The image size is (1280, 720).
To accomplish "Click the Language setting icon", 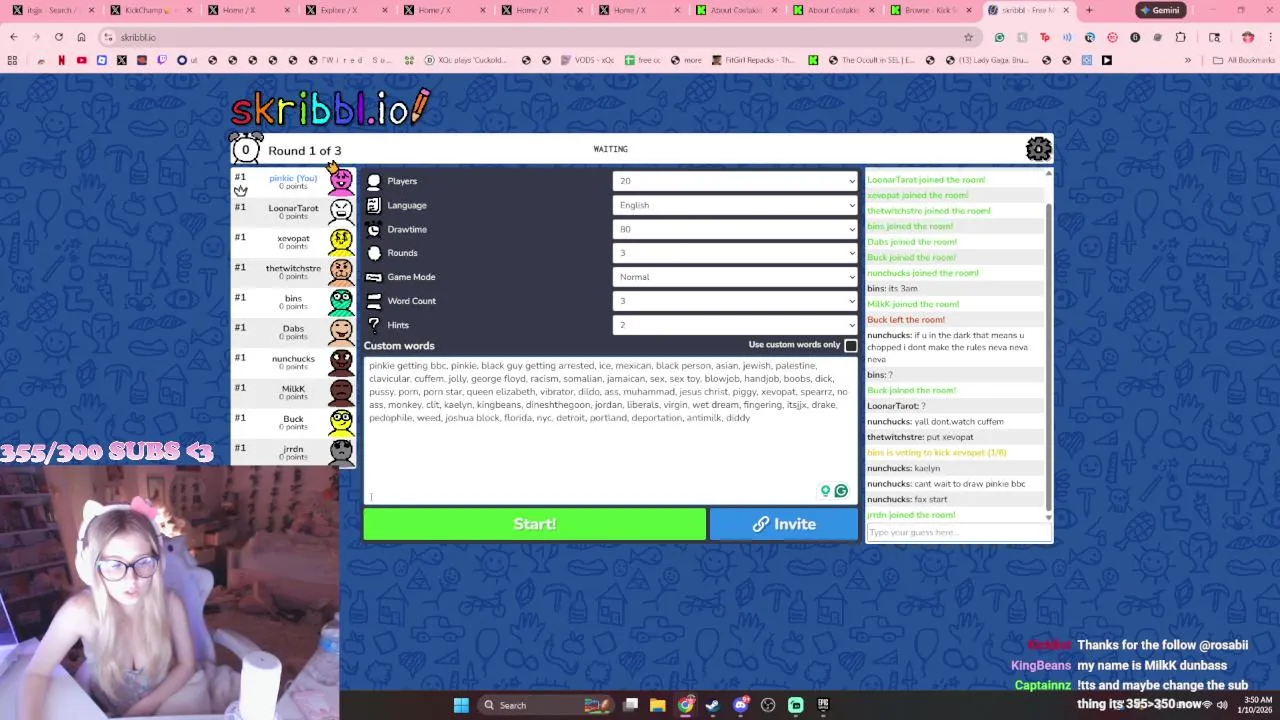I will (374, 205).
